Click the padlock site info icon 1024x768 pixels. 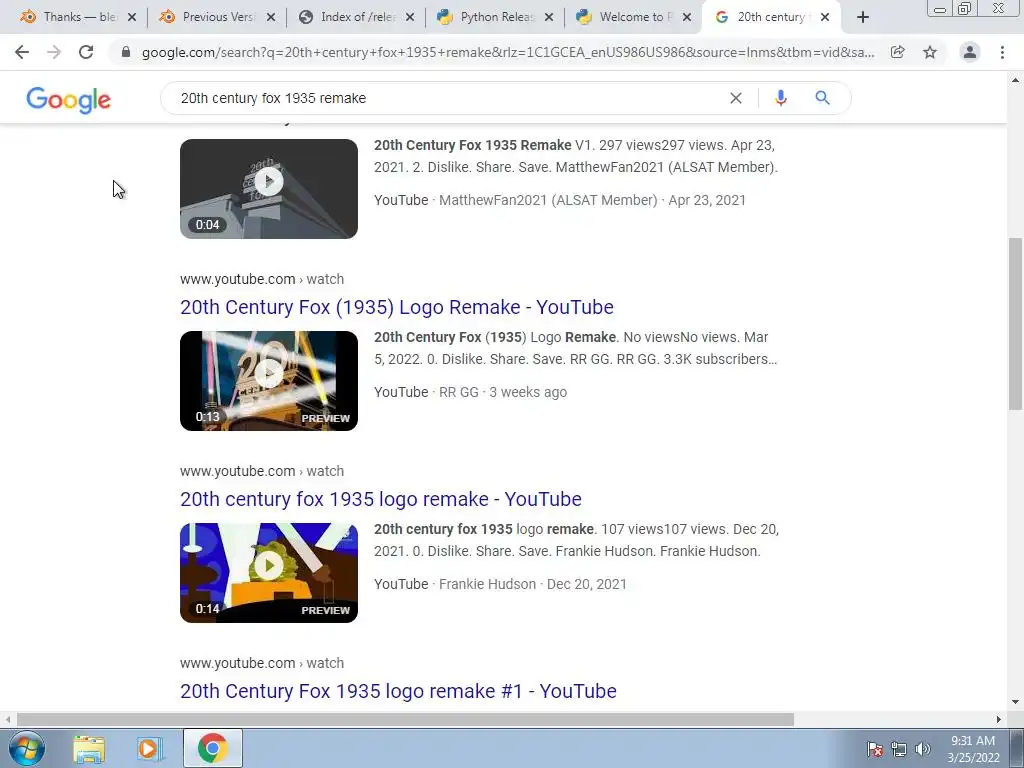click(126, 52)
